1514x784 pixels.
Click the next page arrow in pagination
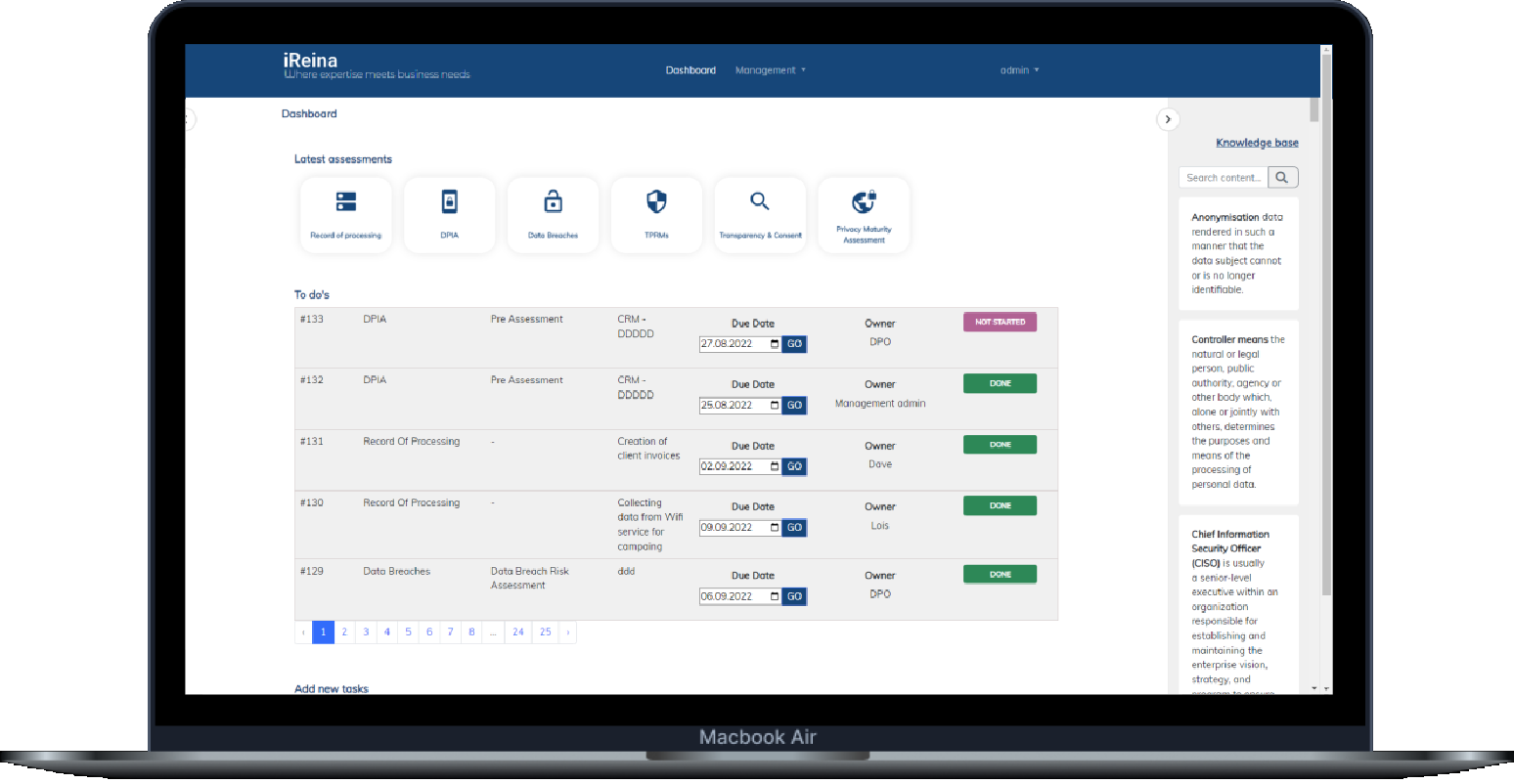[568, 632]
